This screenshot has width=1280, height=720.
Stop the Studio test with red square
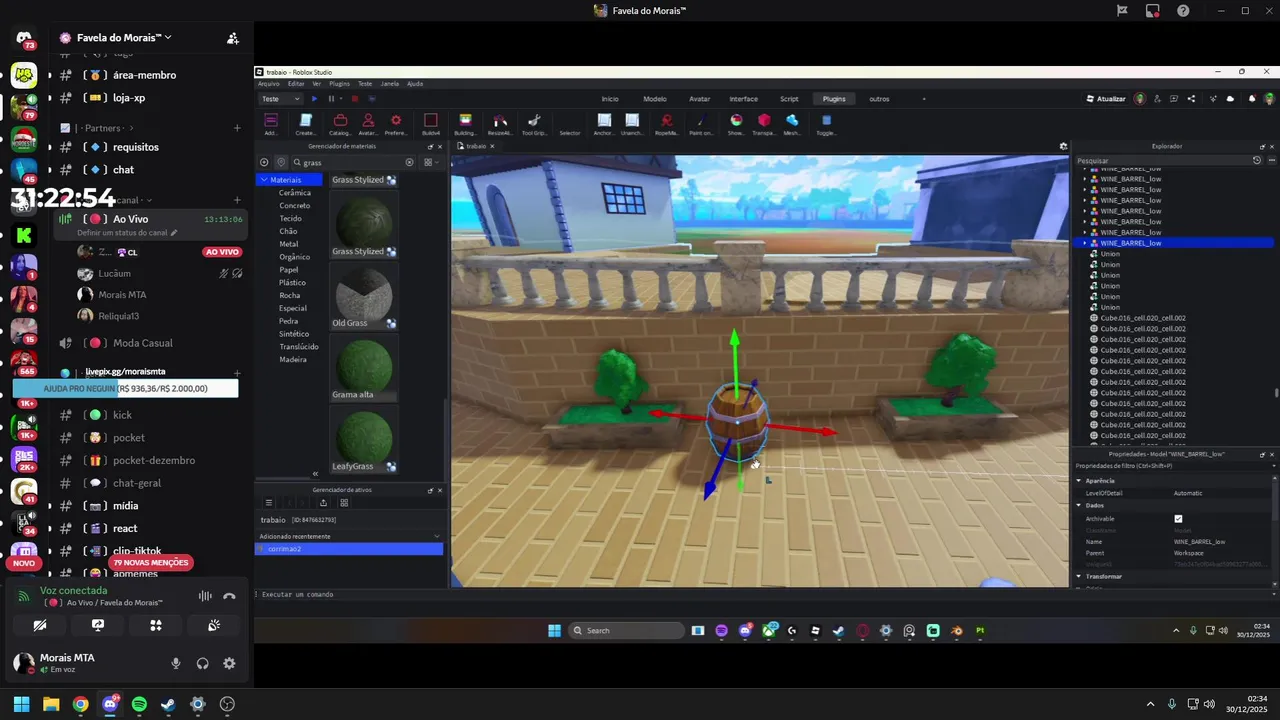coord(354,99)
